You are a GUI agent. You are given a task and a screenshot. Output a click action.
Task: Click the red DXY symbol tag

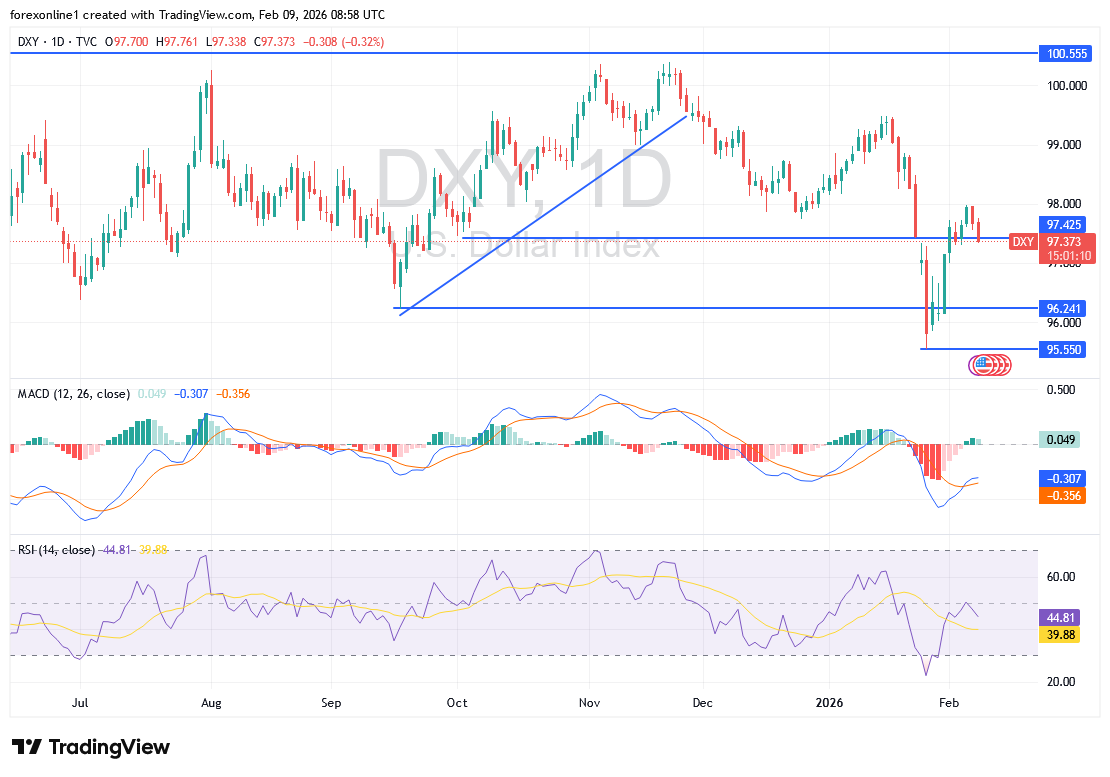click(x=1022, y=241)
